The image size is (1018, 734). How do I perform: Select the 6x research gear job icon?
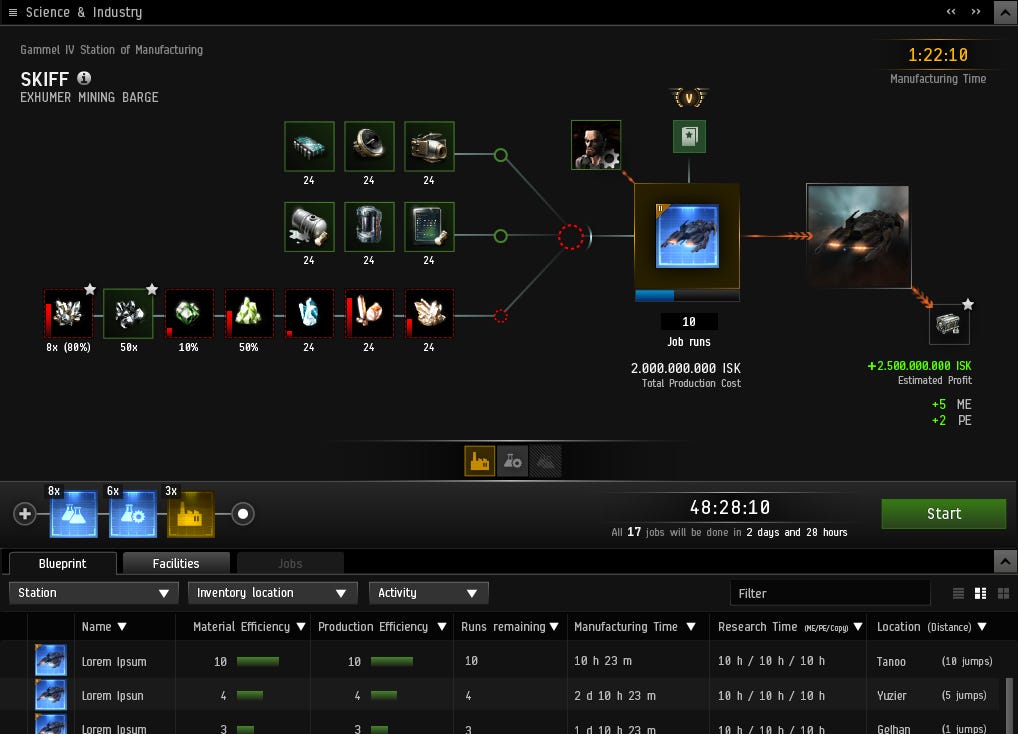(x=132, y=514)
